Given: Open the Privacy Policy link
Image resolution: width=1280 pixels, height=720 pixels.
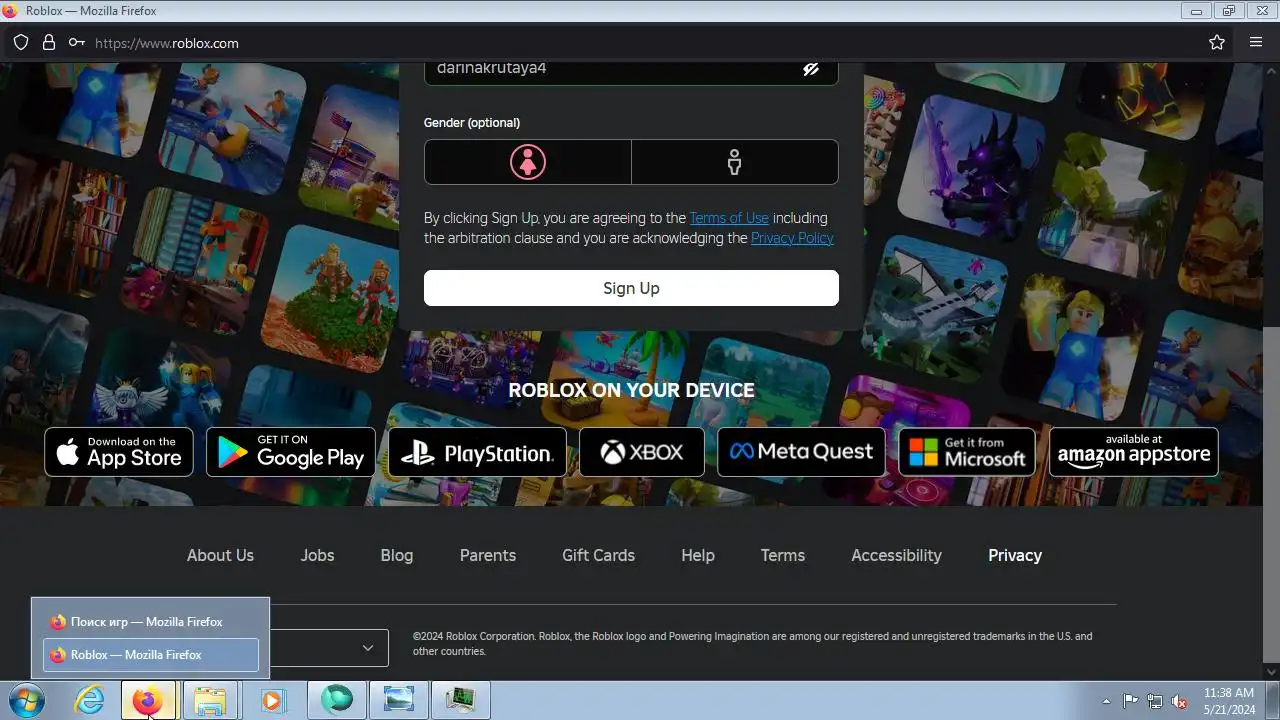Looking at the screenshot, I should [x=792, y=238].
